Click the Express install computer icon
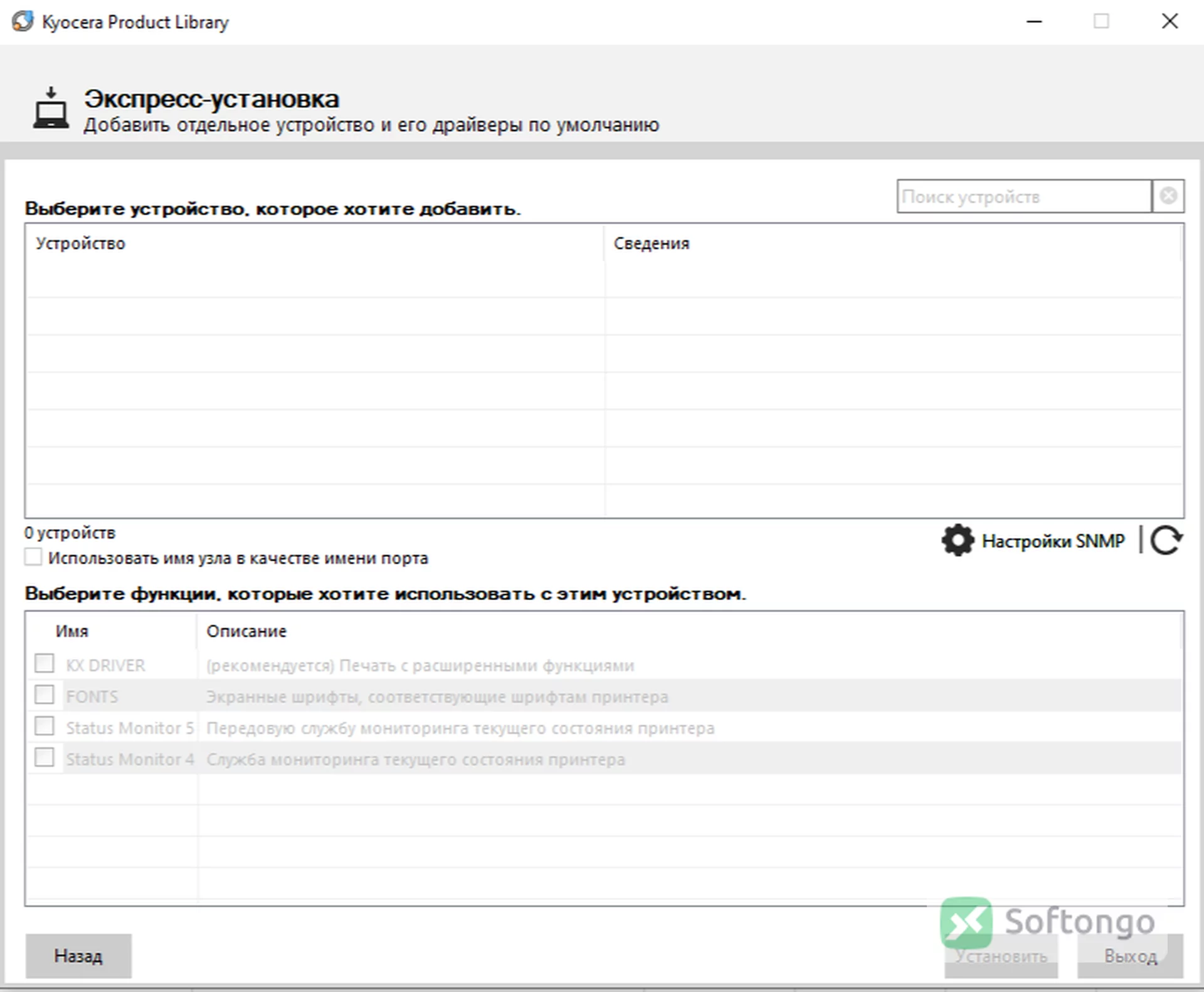 point(51,109)
